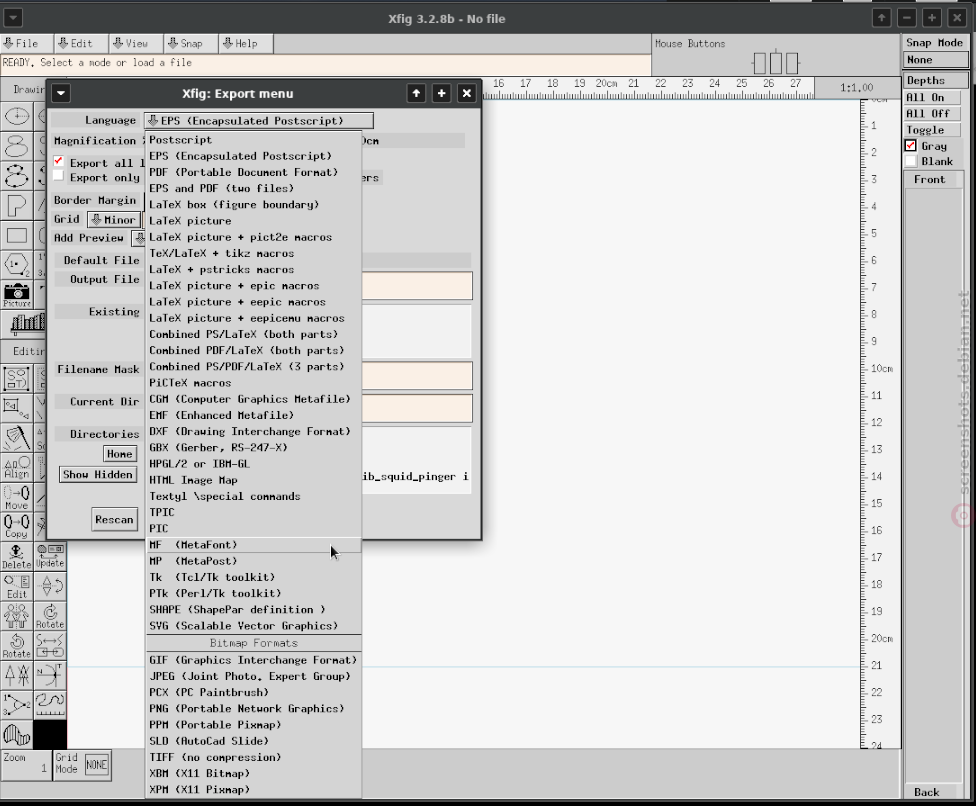Screen dimensions: 976x806
Task: Toggle the Blank depths checkbox
Action: pyautogui.click(x=911, y=161)
